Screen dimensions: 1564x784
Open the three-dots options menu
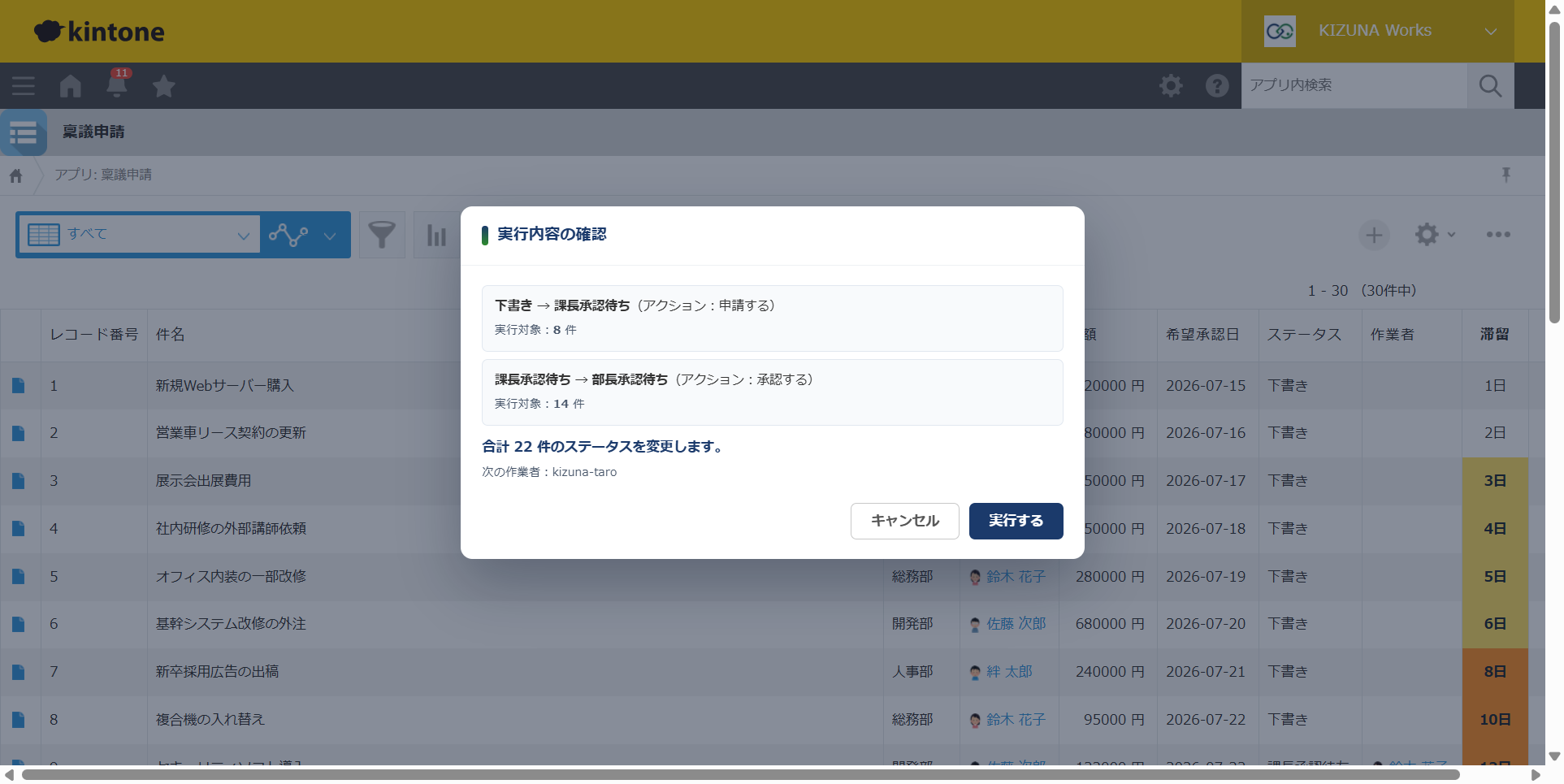click(x=1498, y=235)
